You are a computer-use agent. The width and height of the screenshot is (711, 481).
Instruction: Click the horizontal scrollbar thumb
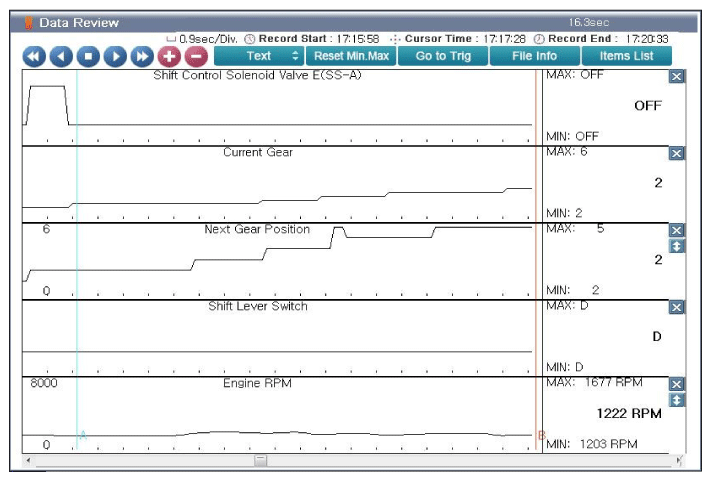pyautogui.click(x=261, y=461)
